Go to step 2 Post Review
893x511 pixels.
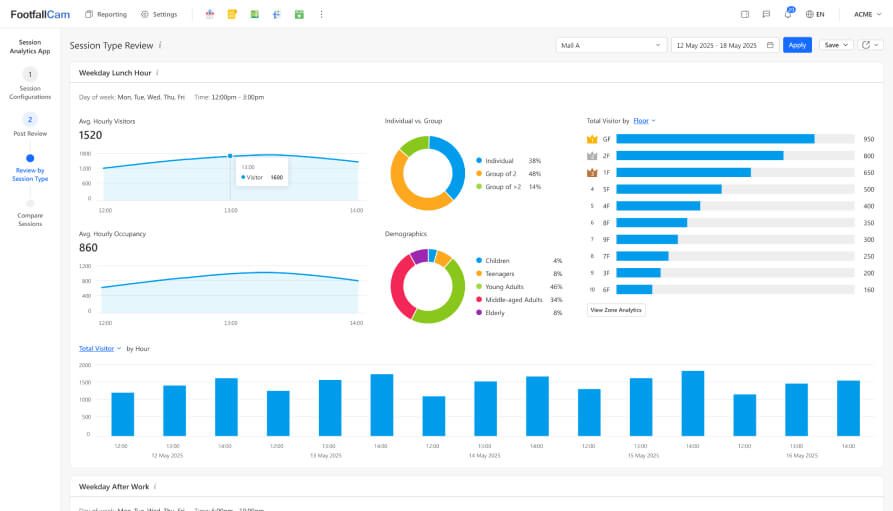click(x=30, y=125)
